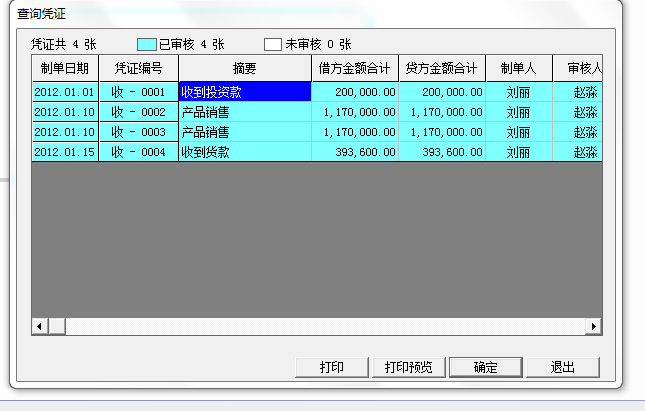Confirm with the 确定 button
Viewport: 645px width, 411px height.
(x=486, y=367)
